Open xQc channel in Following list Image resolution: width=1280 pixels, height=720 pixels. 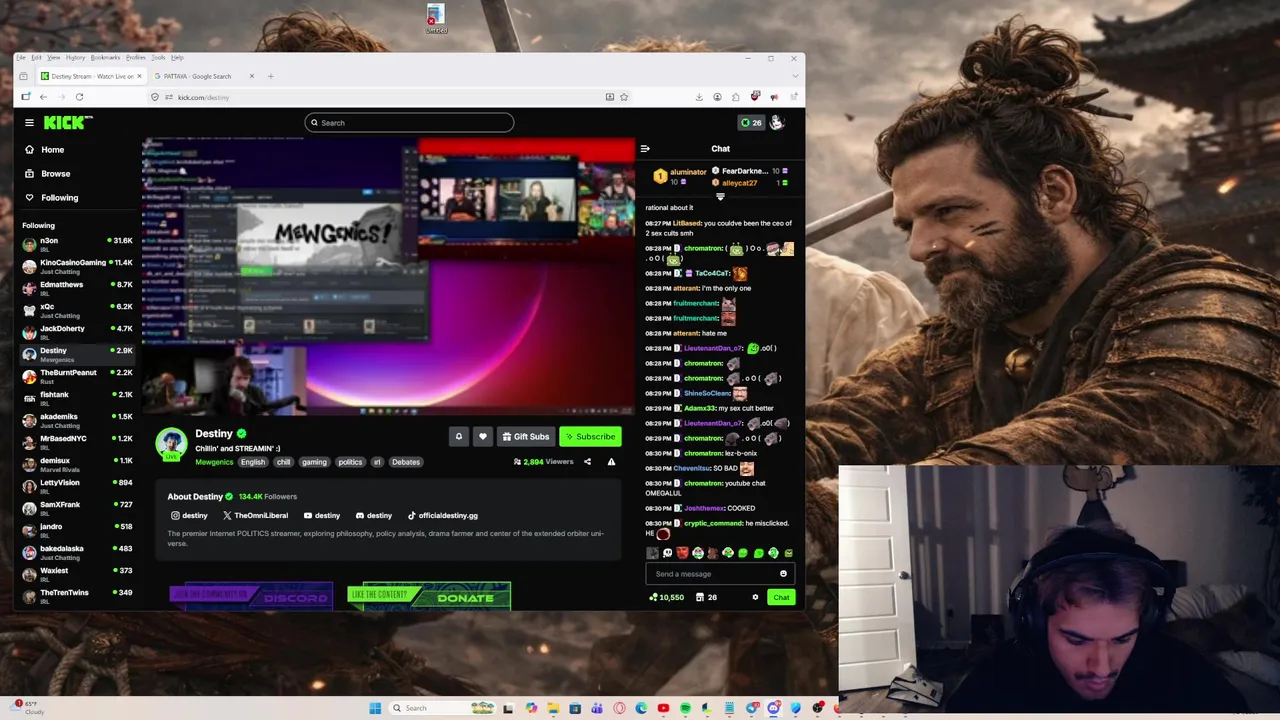click(x=78, y=310)
